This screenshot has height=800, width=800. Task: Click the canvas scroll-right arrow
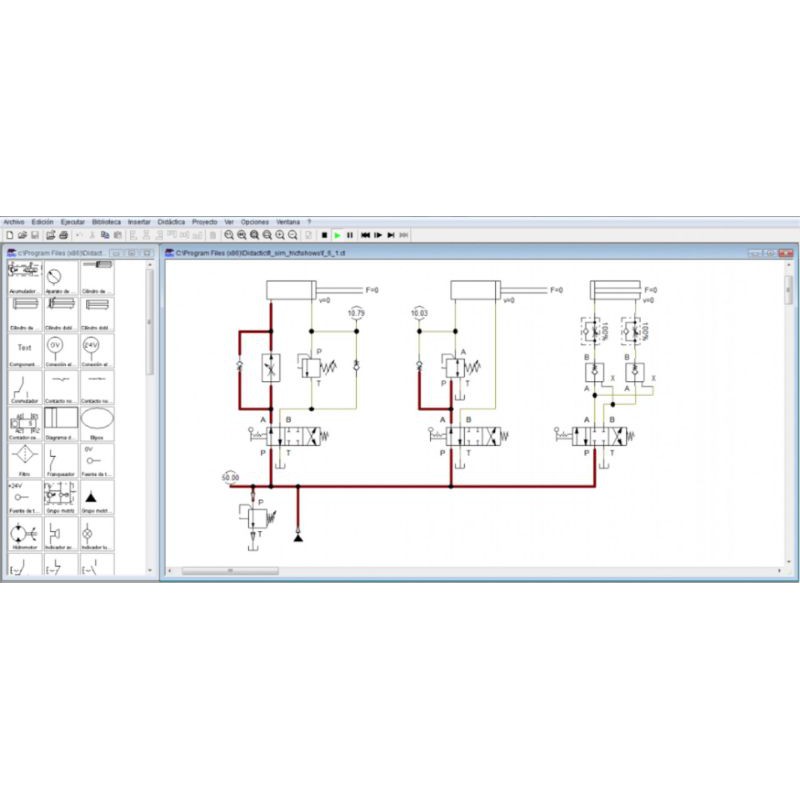tap(780, 571)
